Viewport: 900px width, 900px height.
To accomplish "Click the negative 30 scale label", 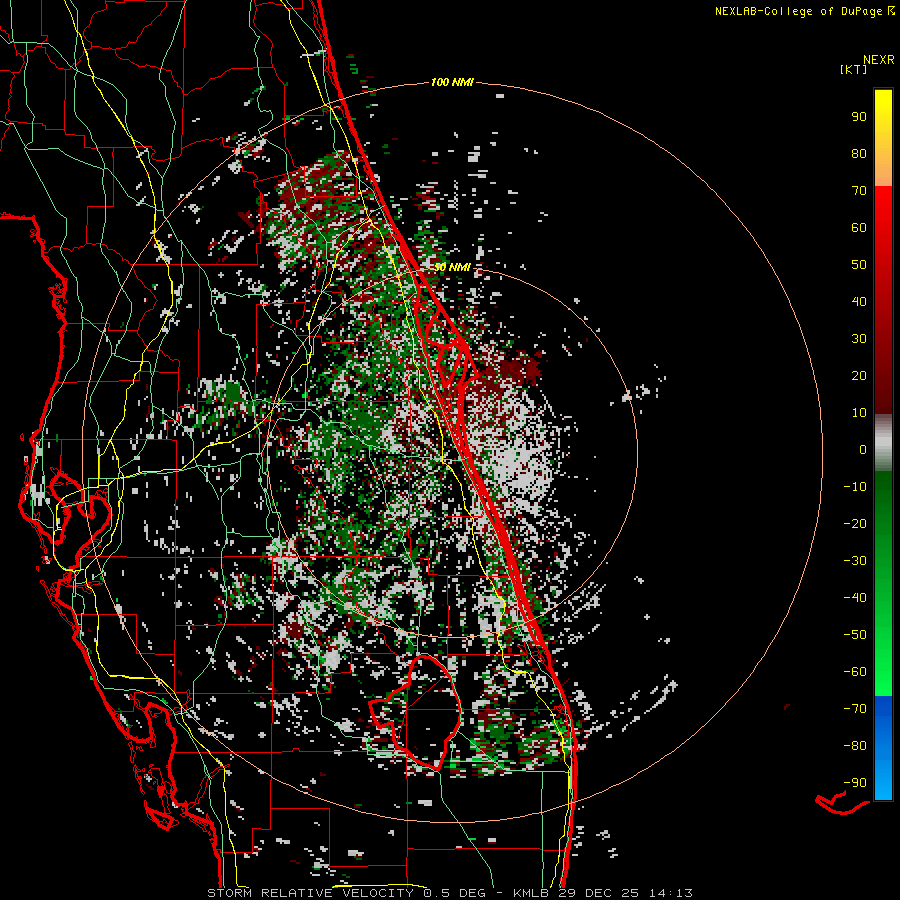I will (x=855, y=560).
